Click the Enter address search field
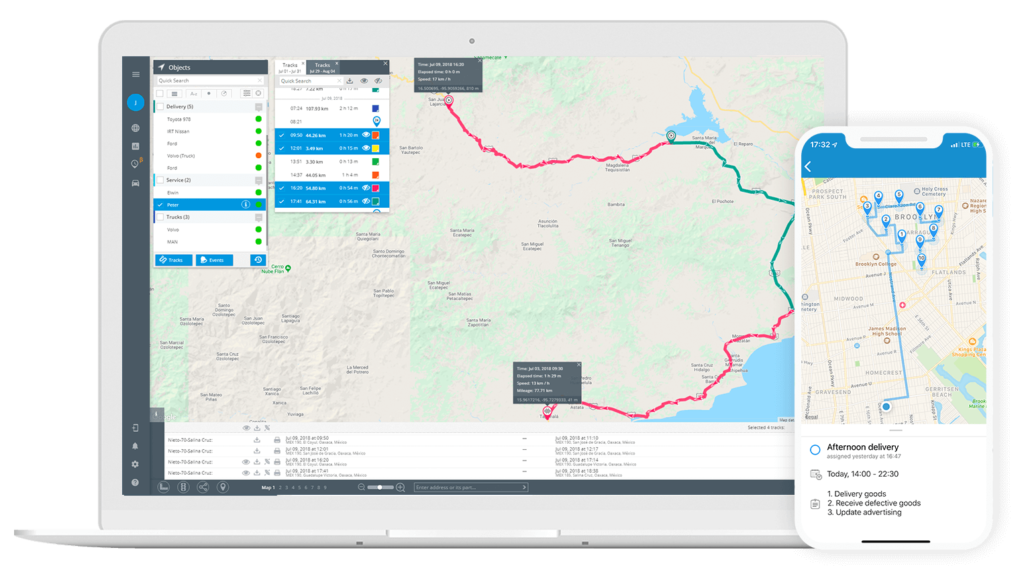 point(470,488)
